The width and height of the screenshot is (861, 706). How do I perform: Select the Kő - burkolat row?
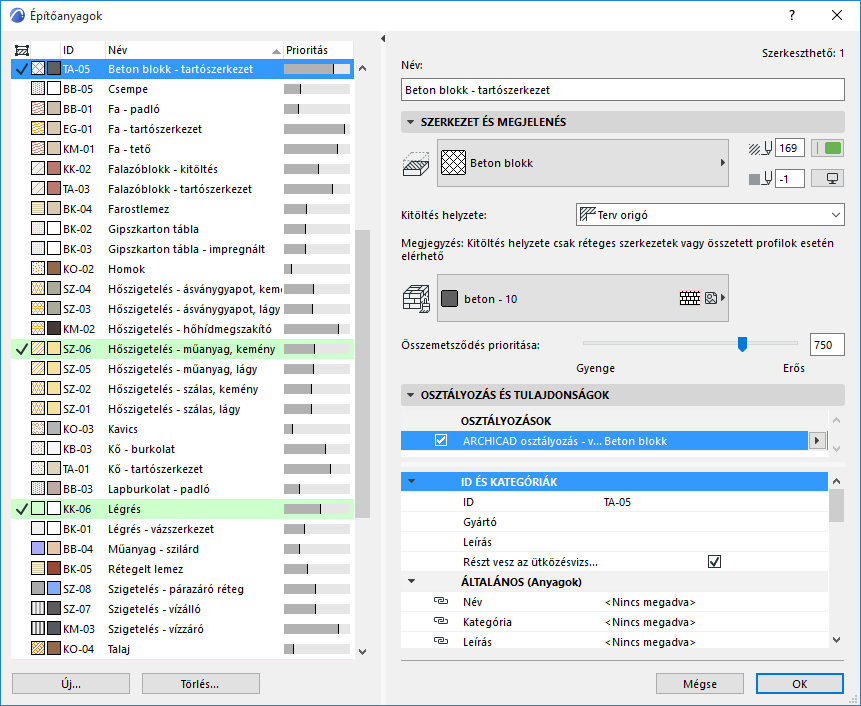click(182, 449)
